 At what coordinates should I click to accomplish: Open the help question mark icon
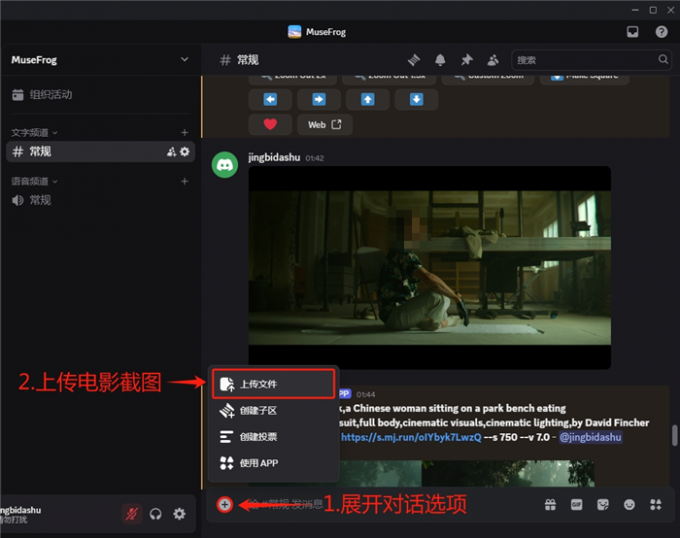(x=661, y=32)
